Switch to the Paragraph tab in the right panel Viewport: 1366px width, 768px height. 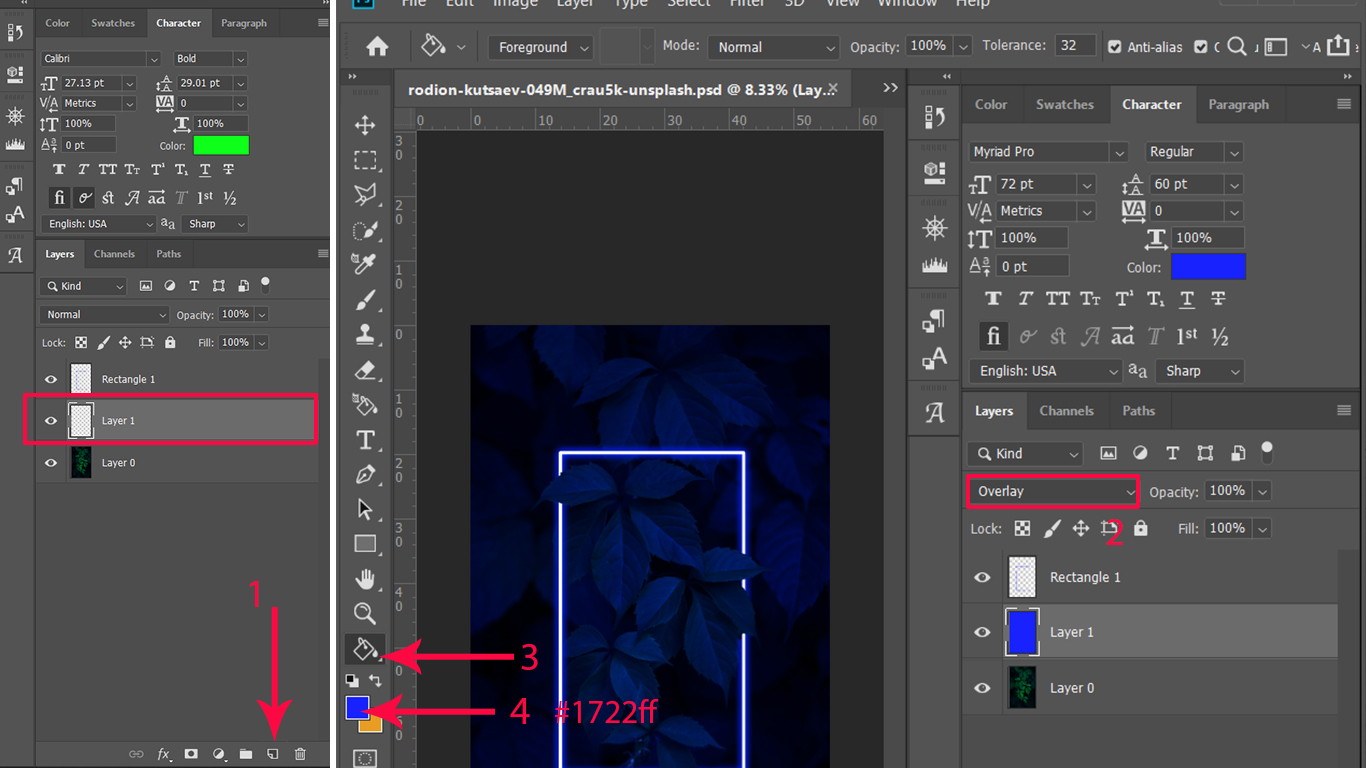coord(1238,104)
